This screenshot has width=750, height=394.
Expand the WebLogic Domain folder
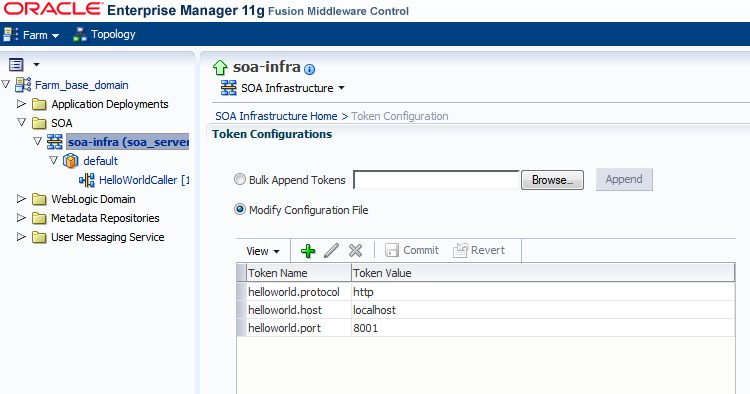click(x=21, y=198)
